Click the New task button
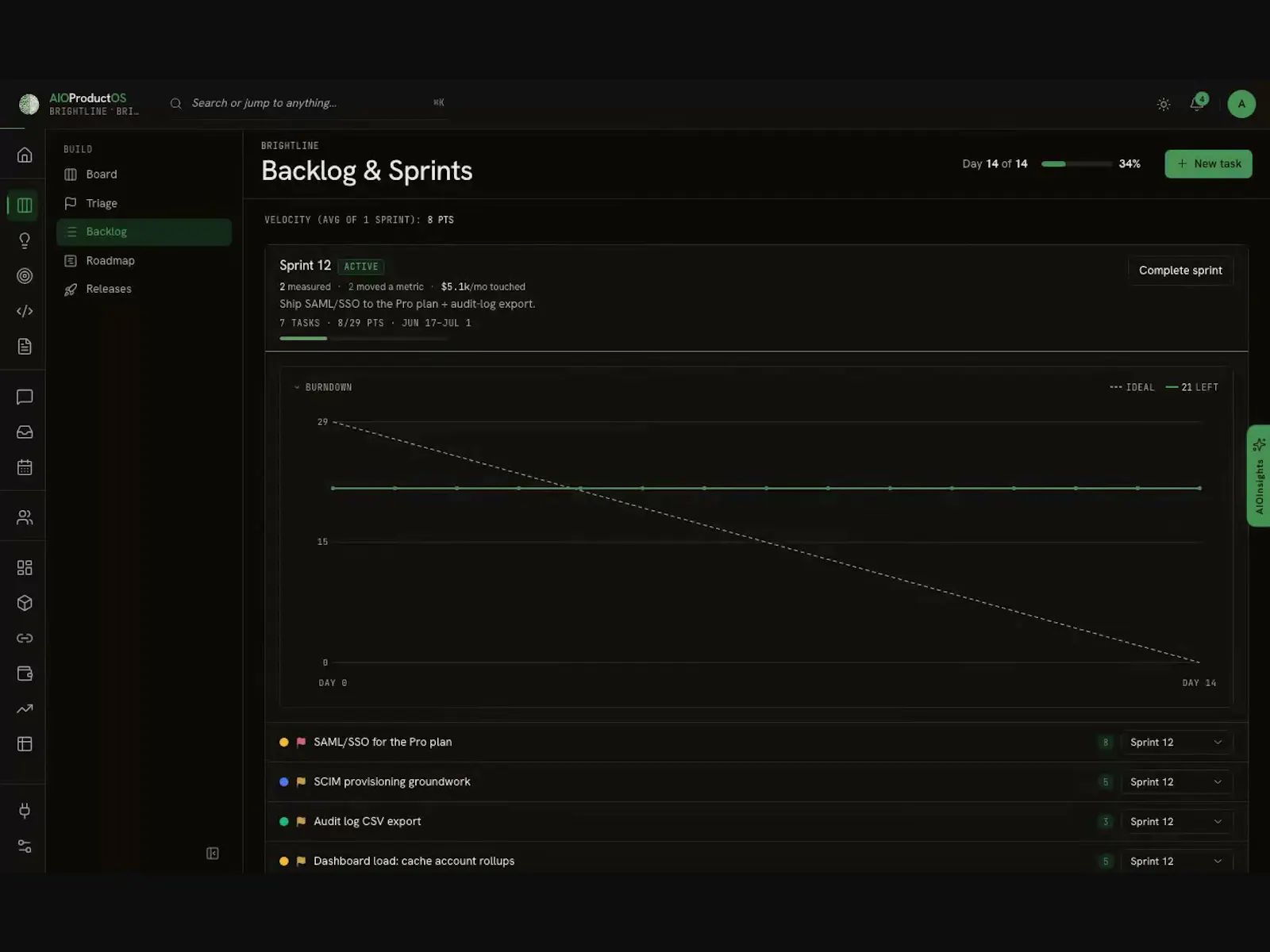 point(1208,164)
